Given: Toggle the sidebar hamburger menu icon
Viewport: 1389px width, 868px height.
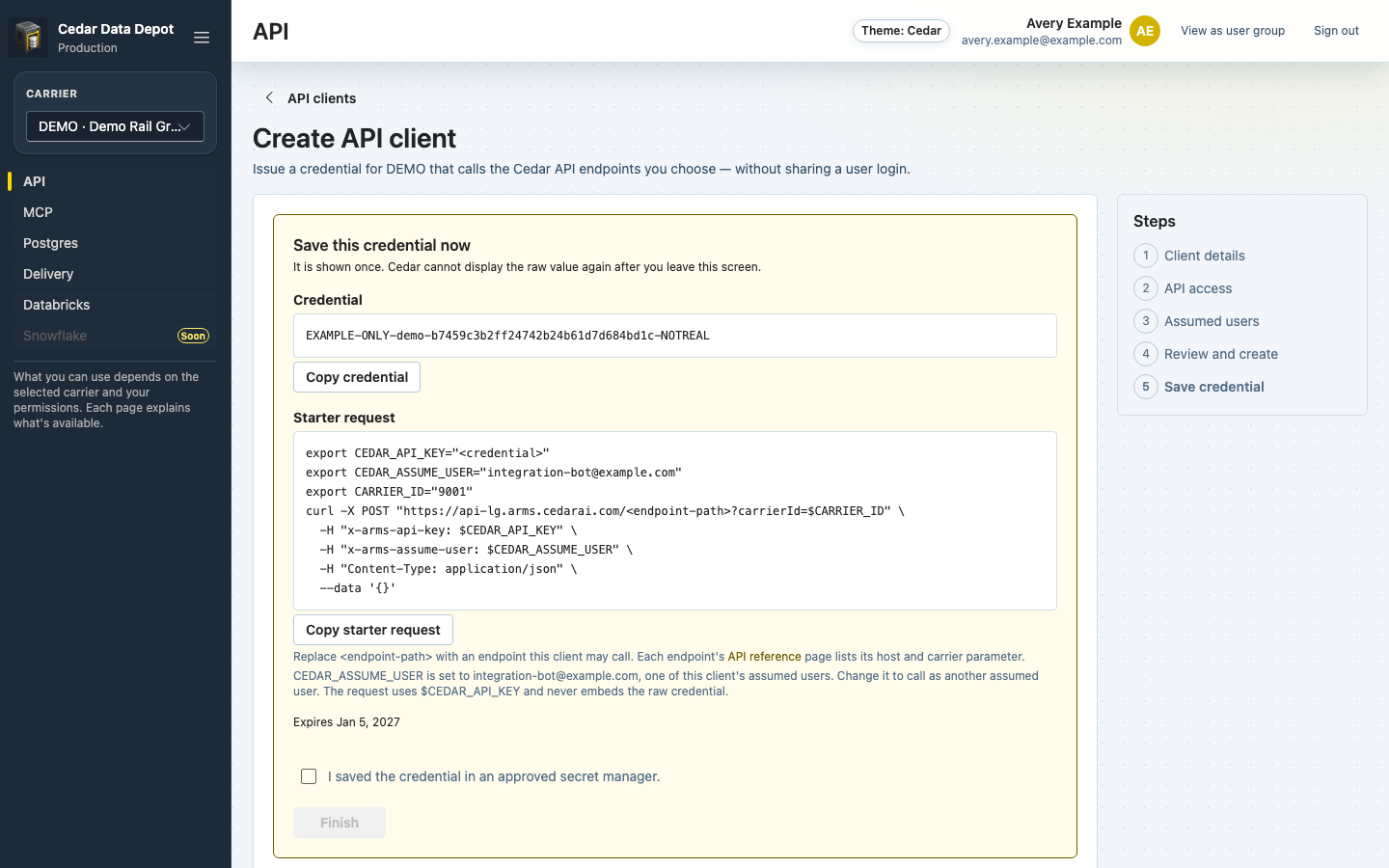Looking at the screenshot, I should 202,38.
